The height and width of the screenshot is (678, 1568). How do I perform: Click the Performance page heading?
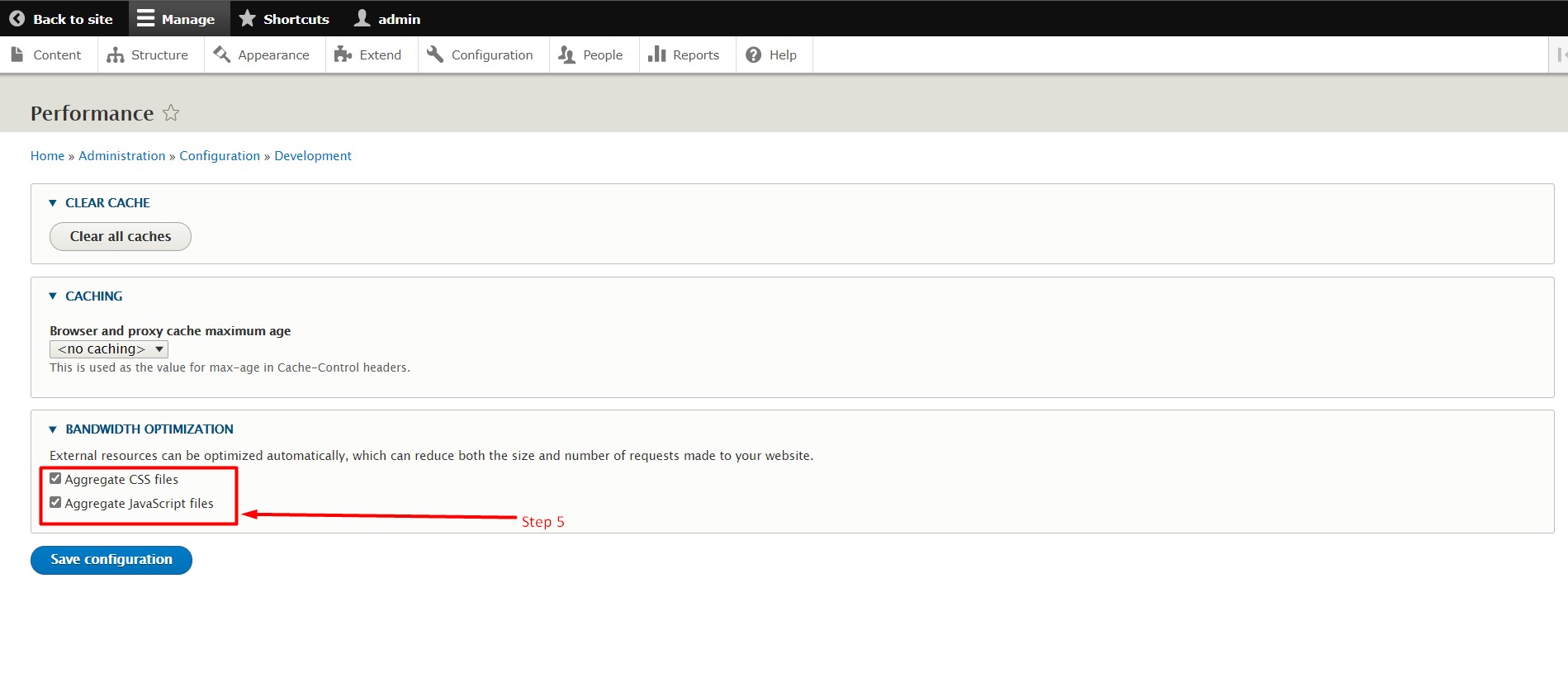click(92, 113)
